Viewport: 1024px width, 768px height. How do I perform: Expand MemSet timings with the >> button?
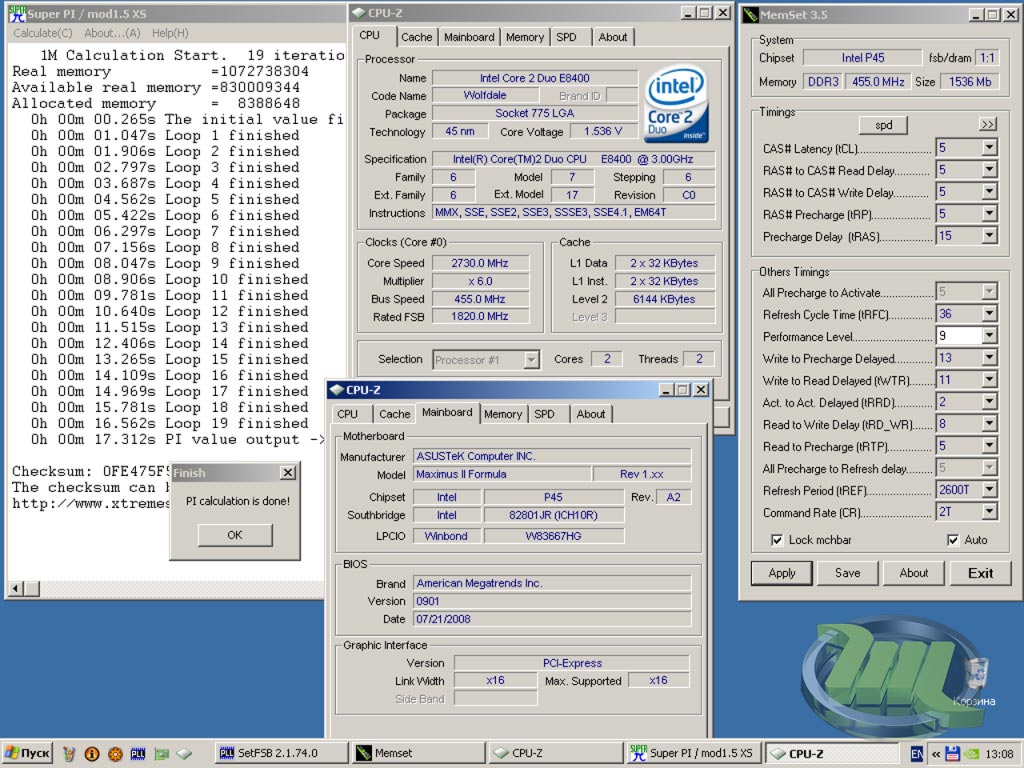[x=987, y=124]
